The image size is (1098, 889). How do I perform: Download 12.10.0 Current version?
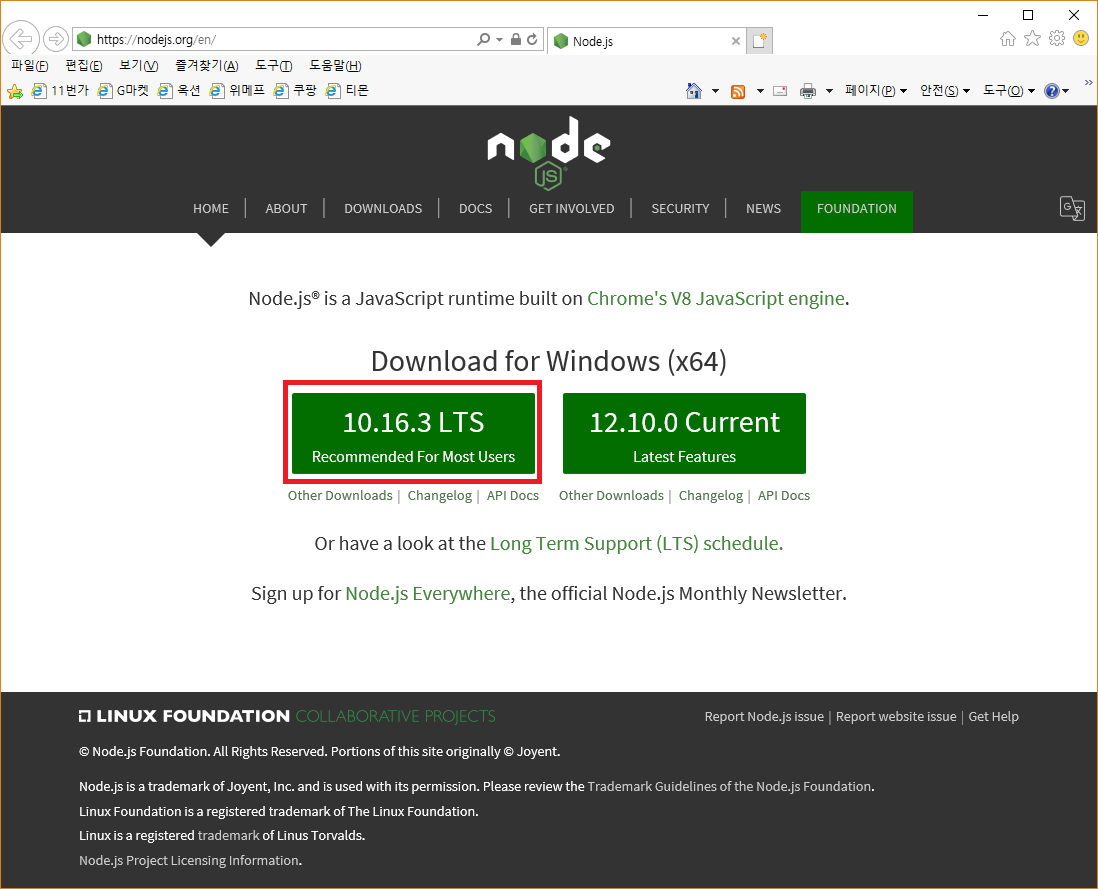tap(684, 433)
